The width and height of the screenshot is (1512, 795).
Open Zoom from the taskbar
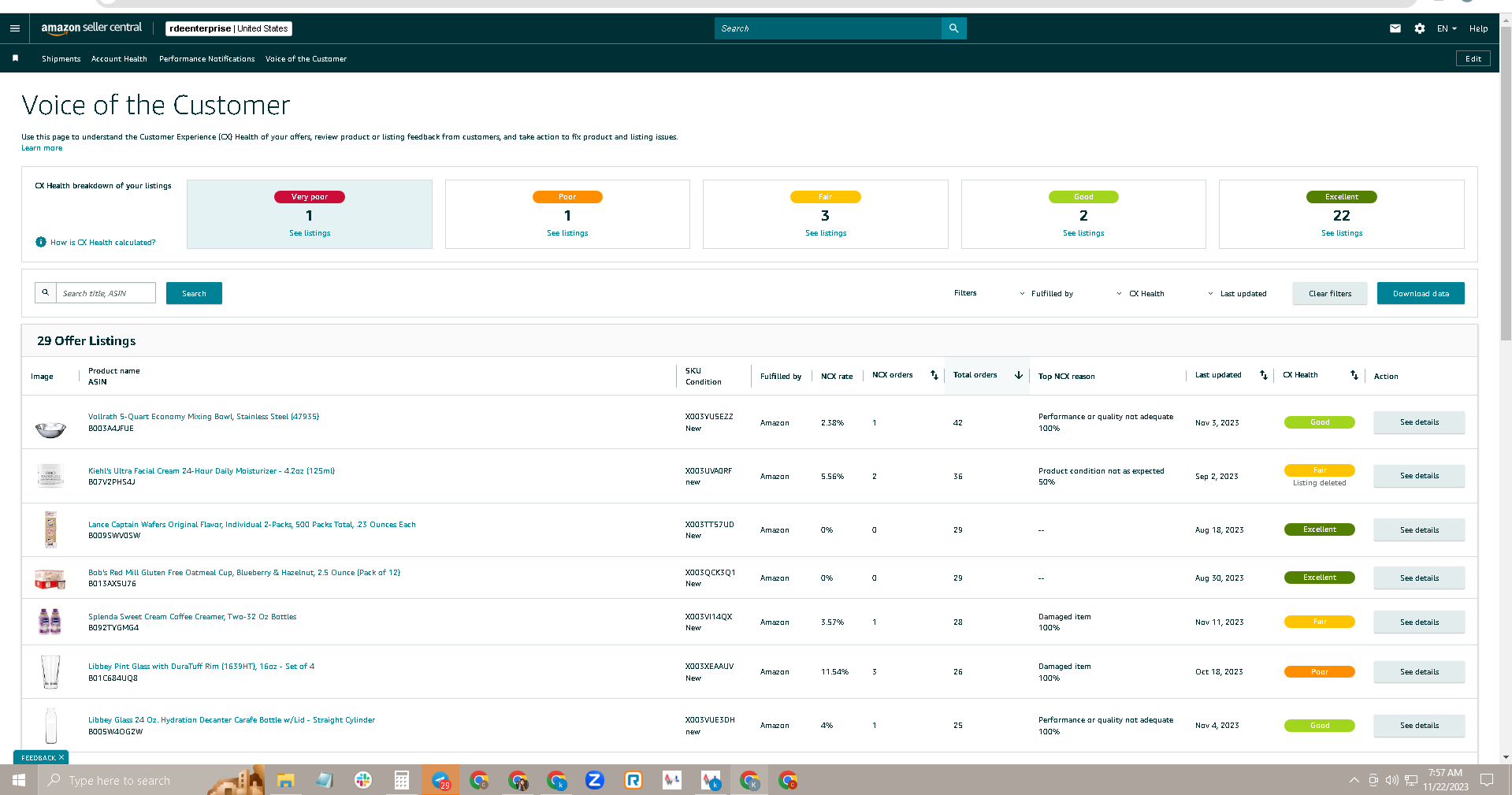click(x=594, y=780)
